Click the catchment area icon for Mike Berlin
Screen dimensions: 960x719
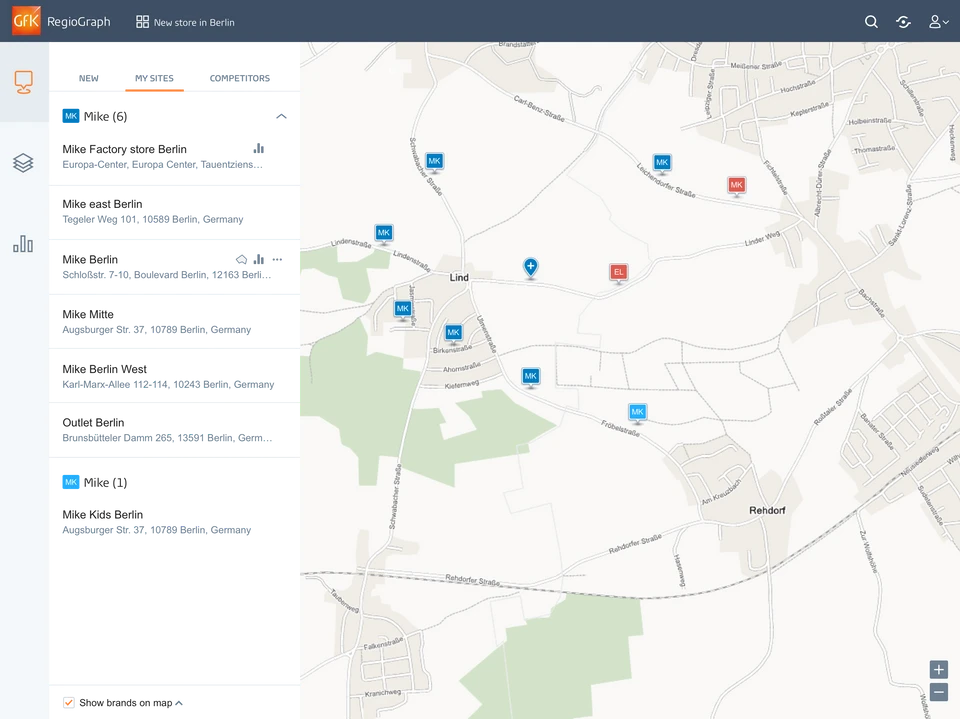pyautogui.click(x=242, y=259)
